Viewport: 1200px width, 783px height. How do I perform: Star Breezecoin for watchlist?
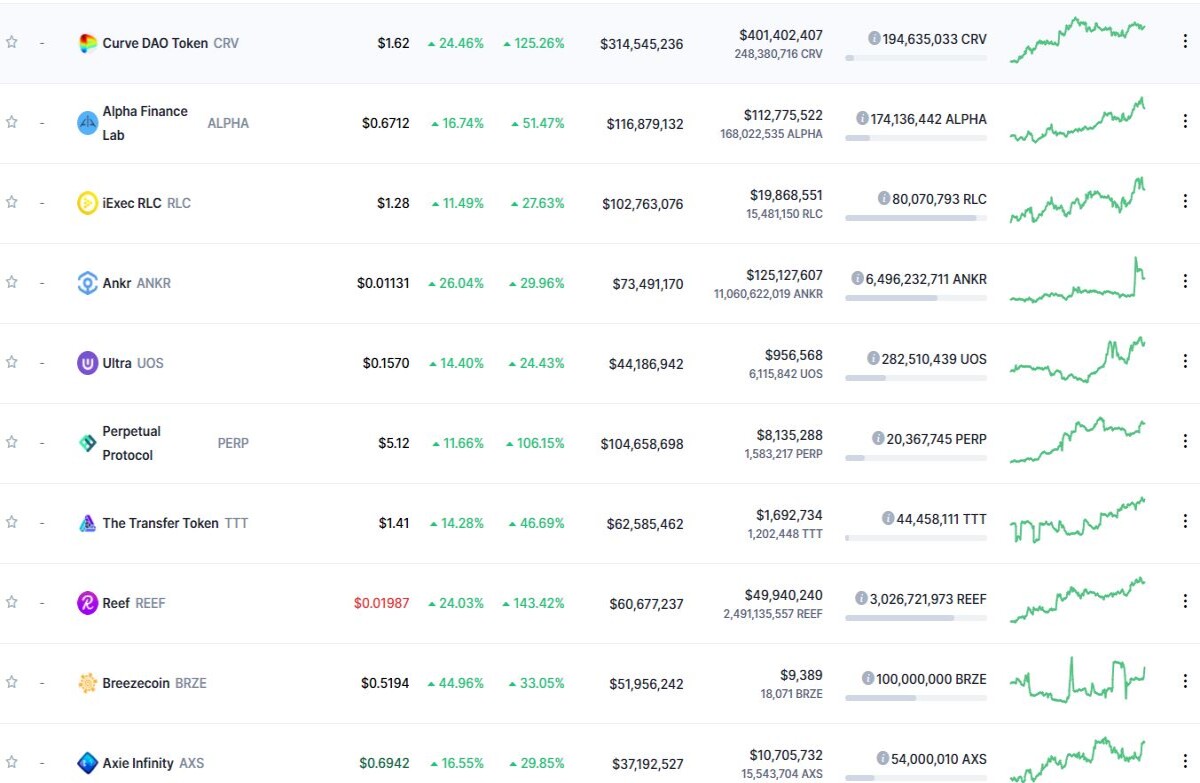click(12, 682)
